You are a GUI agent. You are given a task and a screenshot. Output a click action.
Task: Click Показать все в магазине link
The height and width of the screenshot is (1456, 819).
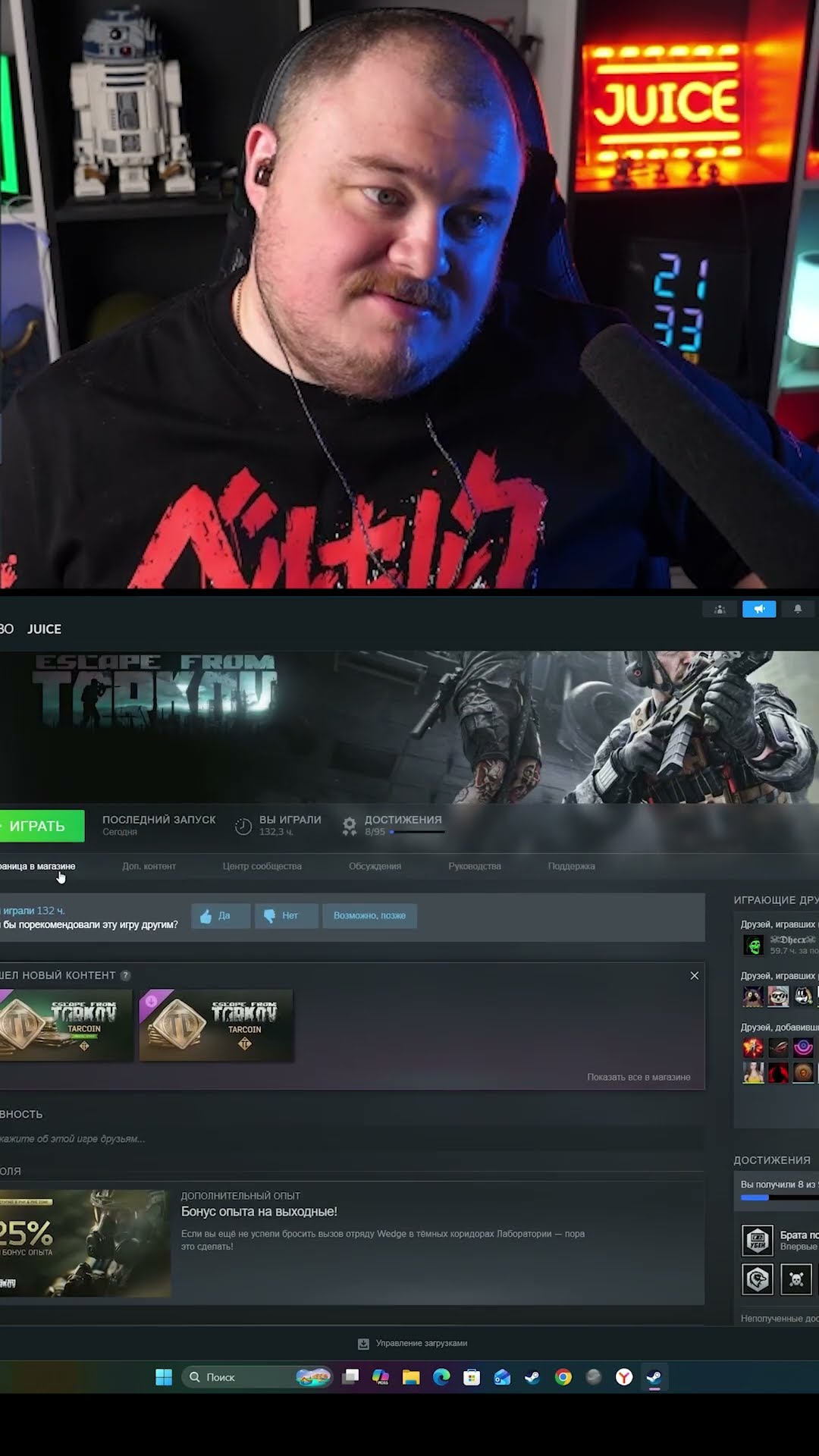[x=639, y=1077]
